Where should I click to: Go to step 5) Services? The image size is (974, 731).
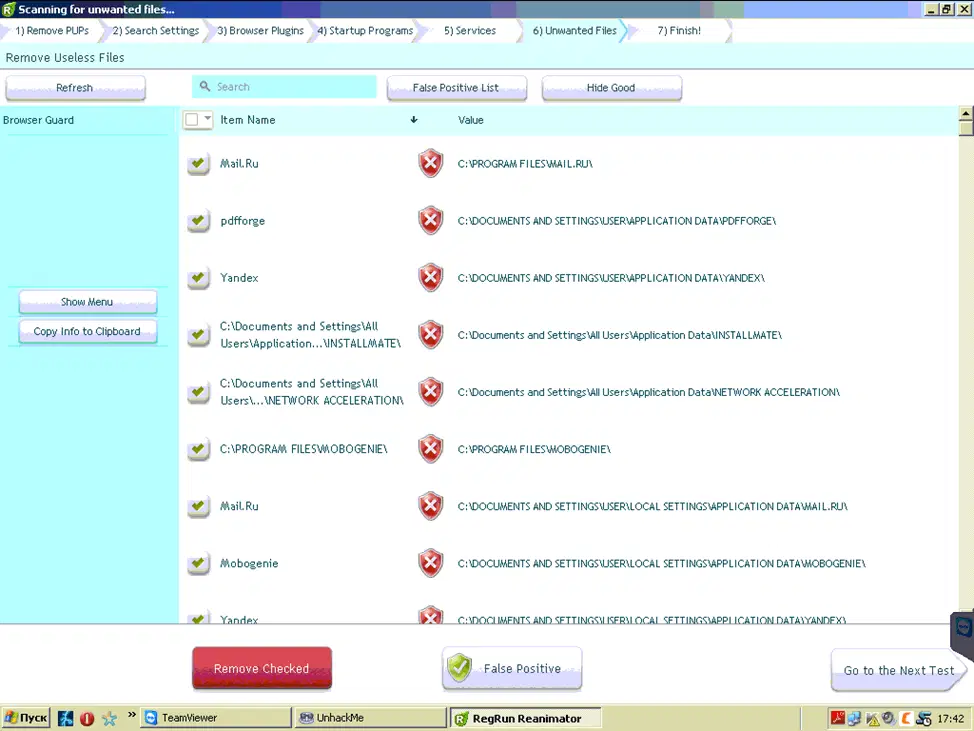pyautogui.click(x=470, y=30)
